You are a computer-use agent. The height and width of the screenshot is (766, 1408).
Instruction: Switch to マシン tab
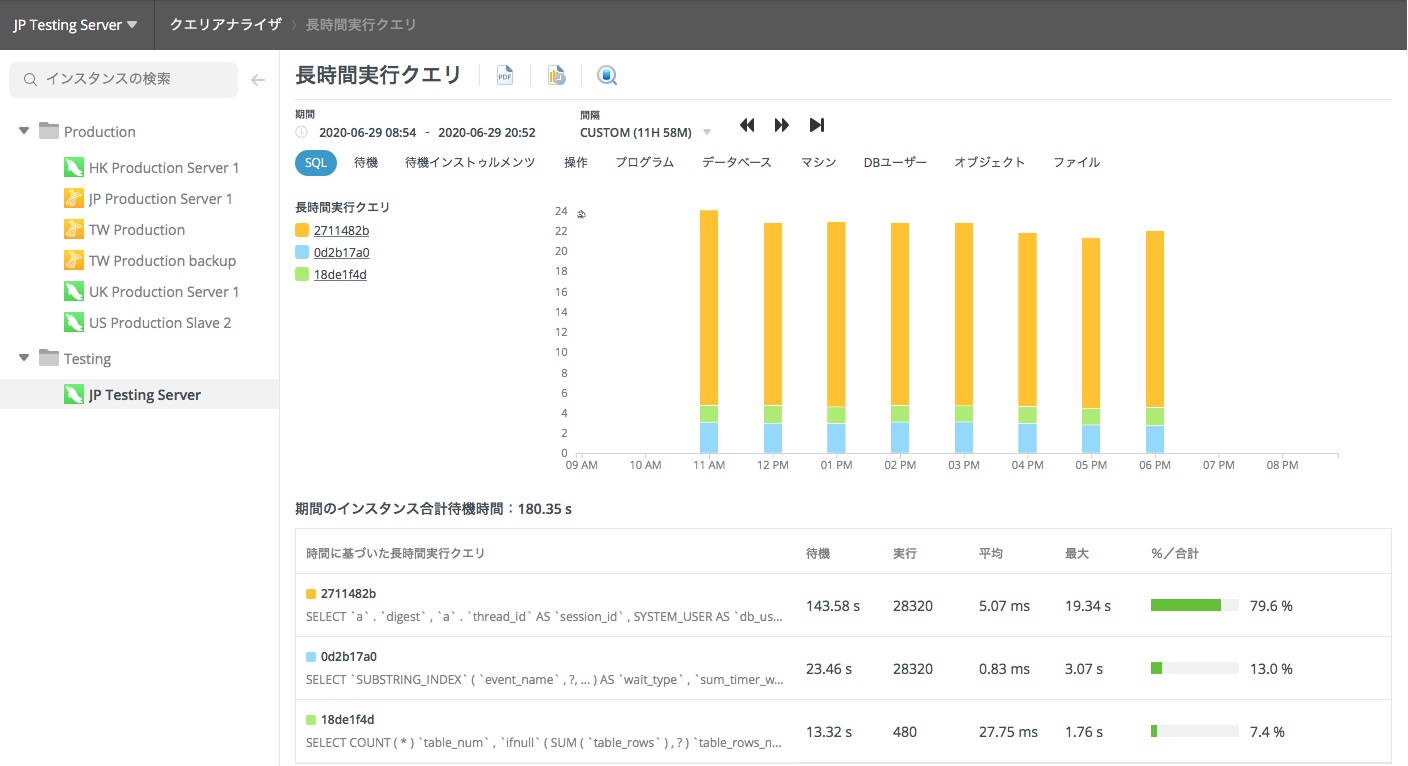819,162
